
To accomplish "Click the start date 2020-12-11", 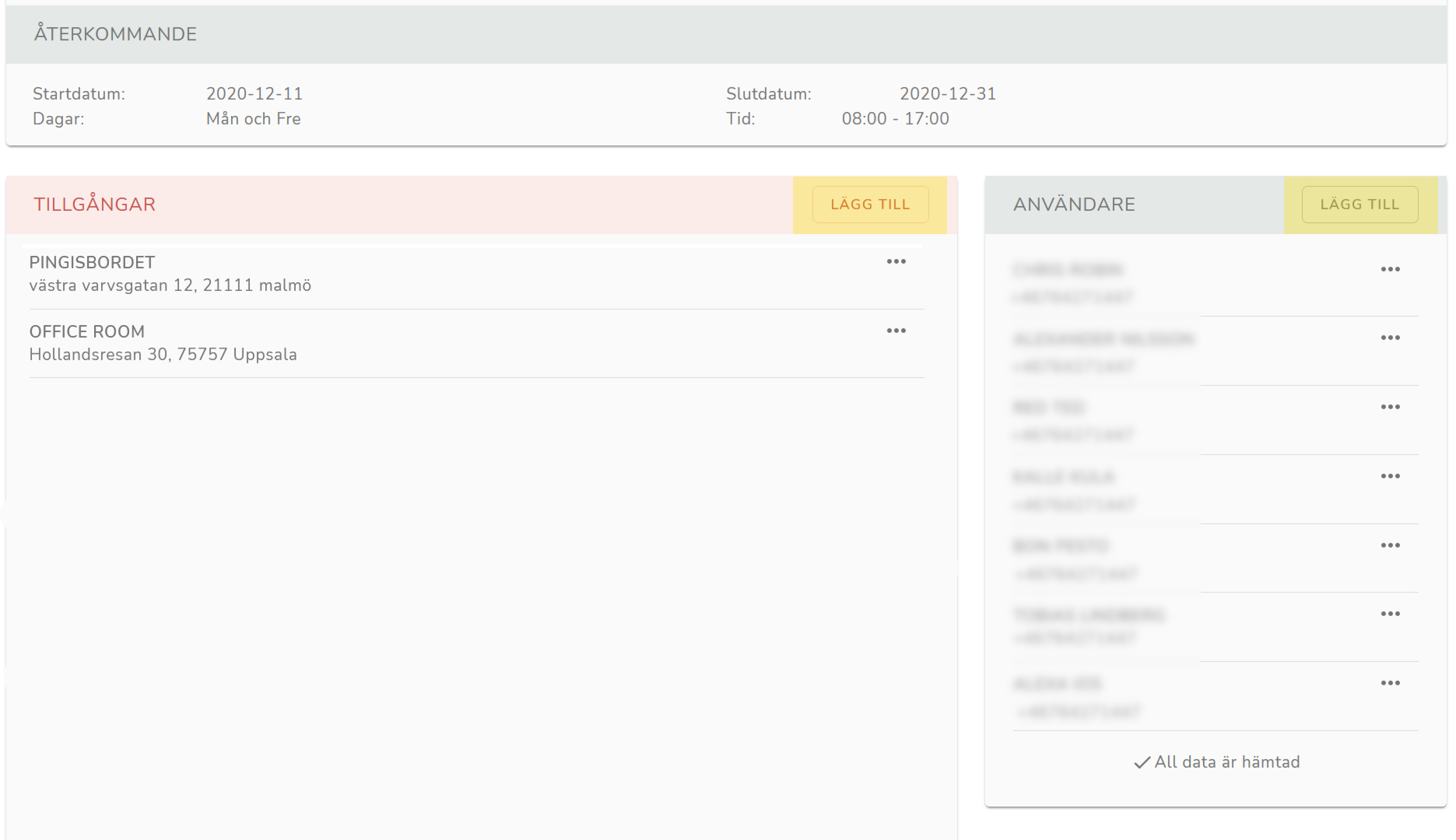I will coord(254,94).
